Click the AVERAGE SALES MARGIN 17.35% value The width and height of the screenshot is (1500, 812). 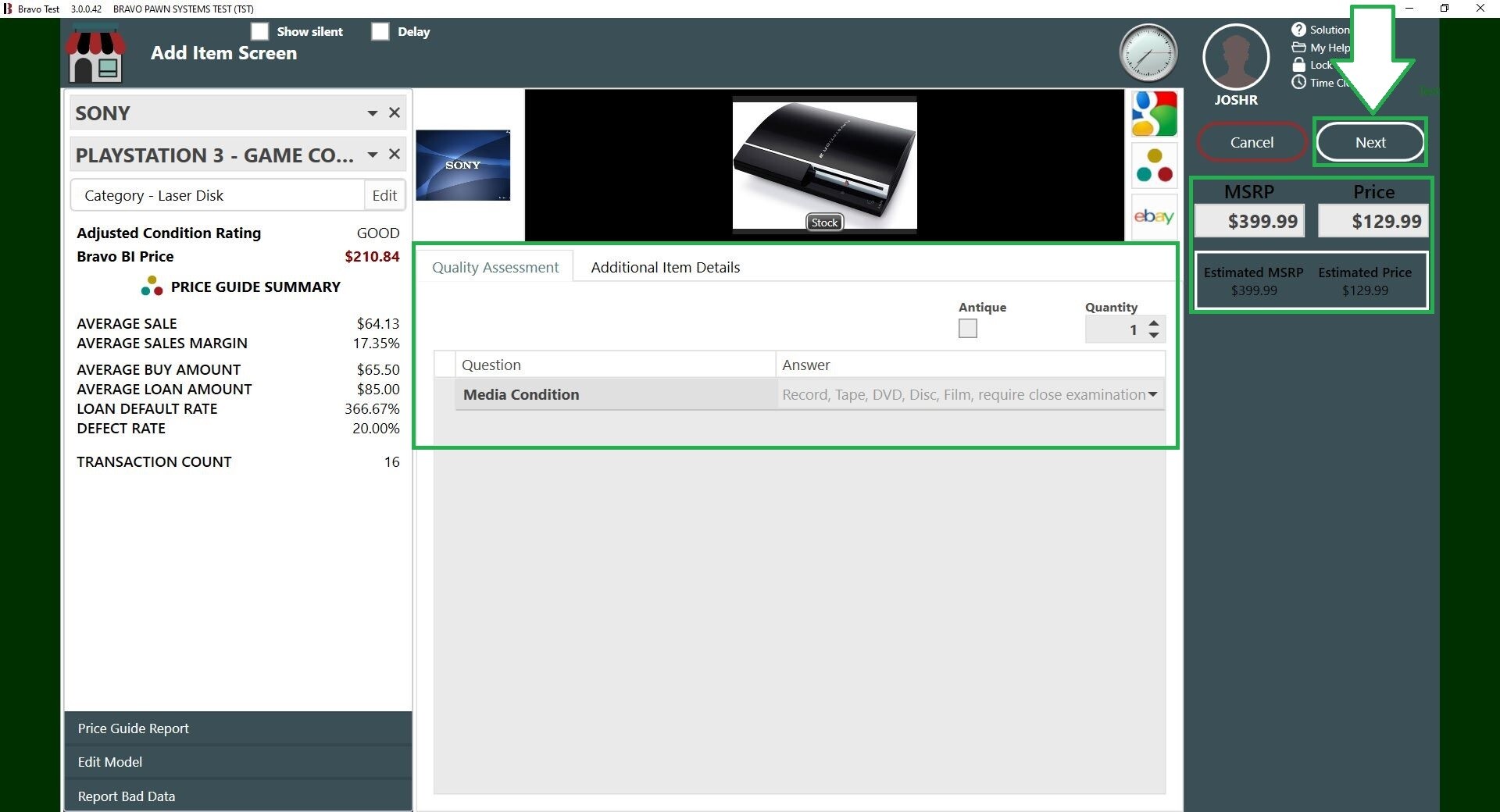tap(376, 343)
